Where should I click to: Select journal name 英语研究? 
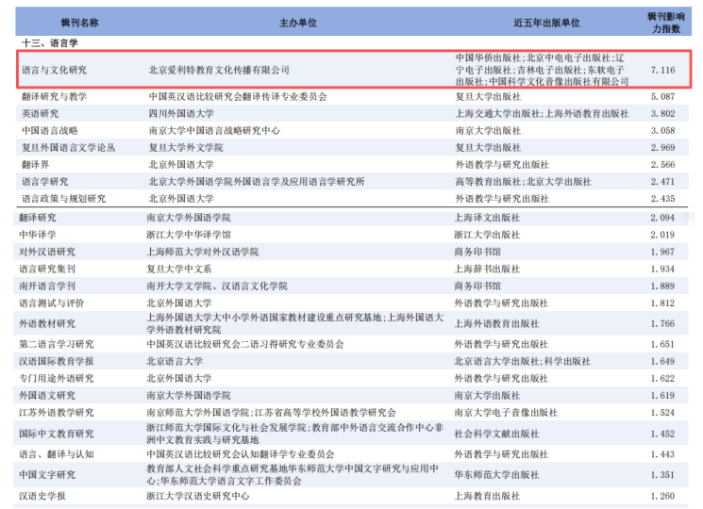tap(40, 113)
